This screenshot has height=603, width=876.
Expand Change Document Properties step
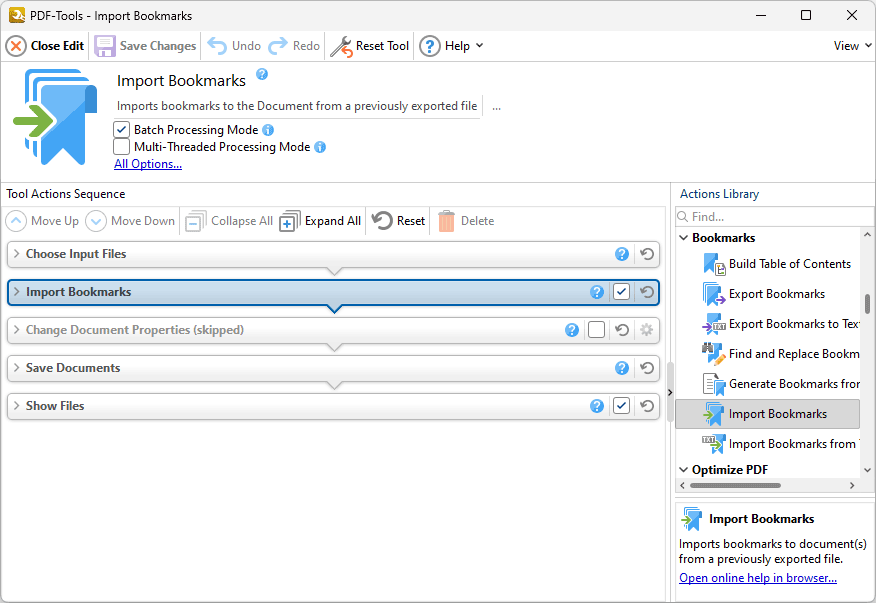coord(17,330)
